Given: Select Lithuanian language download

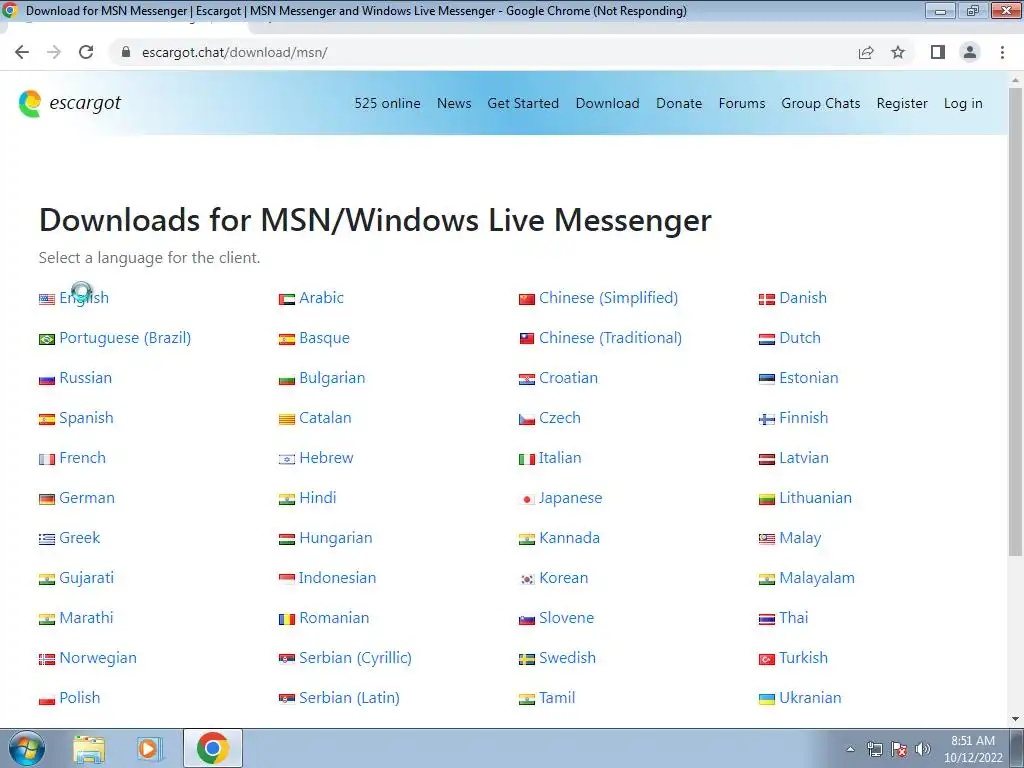Looking at the screenshot, I should point(816,498).
